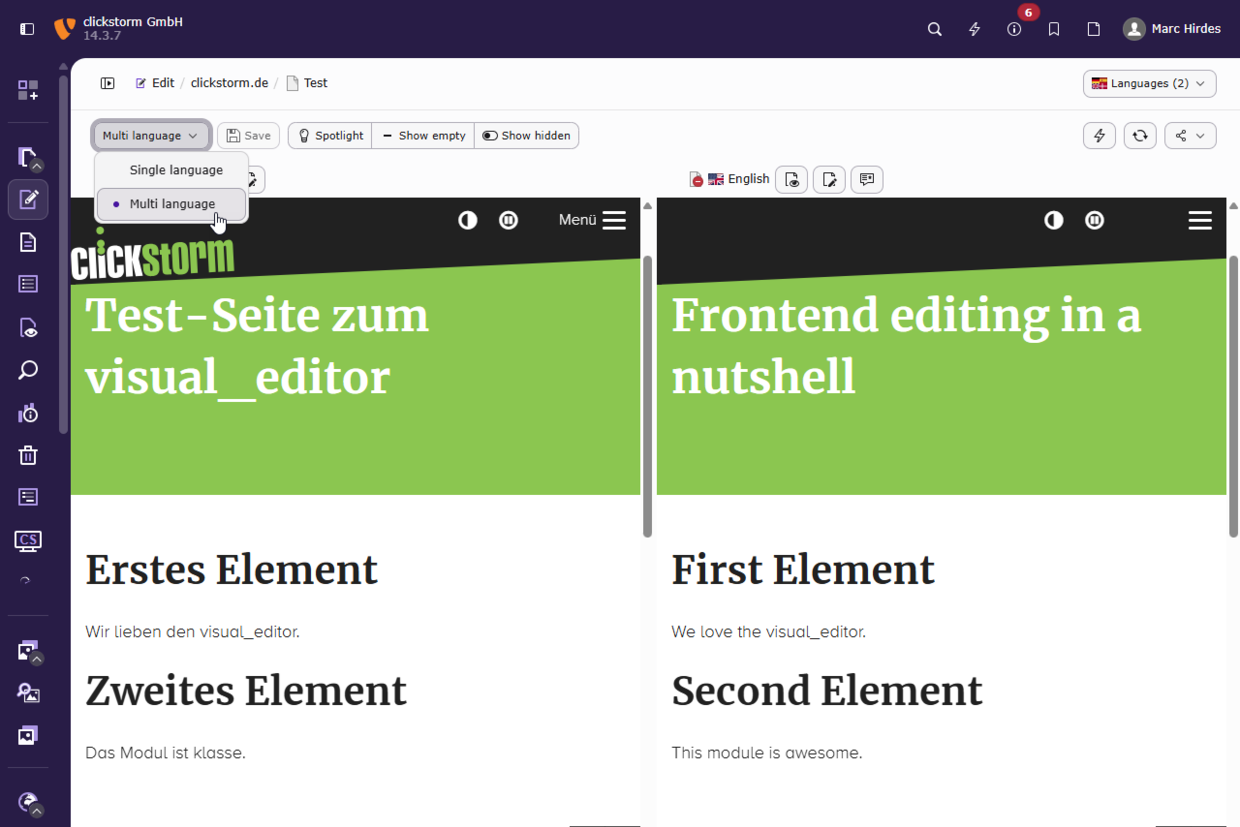The image size is (1240, 827).
Task: Click the heading Test-Seite zum visual_editor
Action: (257, 347)
